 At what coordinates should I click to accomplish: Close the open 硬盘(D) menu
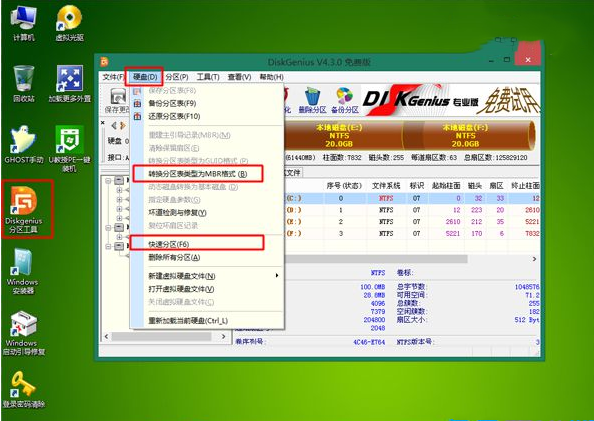[145, 77]
